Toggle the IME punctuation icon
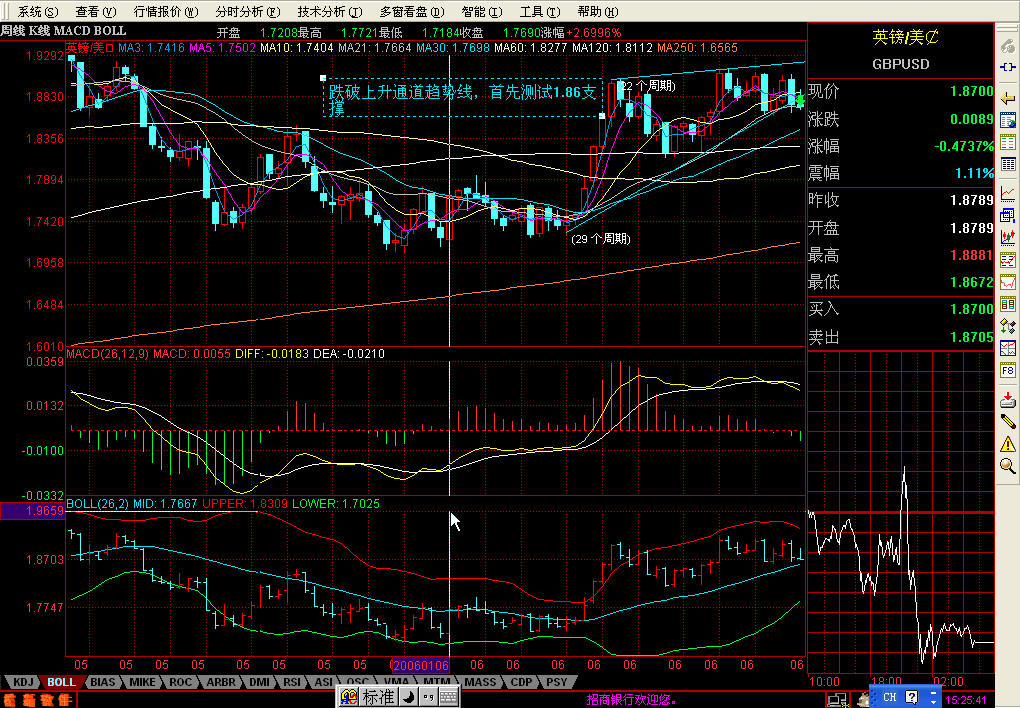This screenshot has width=1020, height=708. [427, 698]
